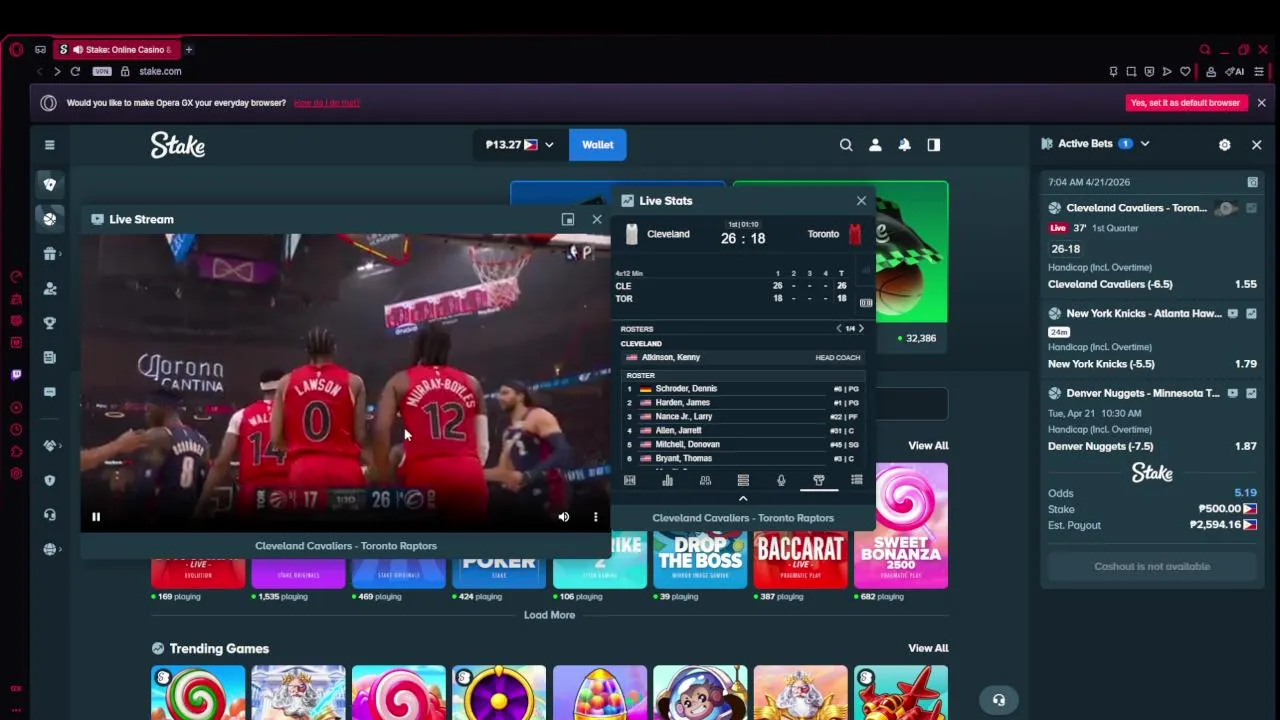This screenshot has width=1280, height=720.
Task: Open live stats icon for the Knicks - Hawks bet
Action: pyautogui.click(x=1252, y=314)
